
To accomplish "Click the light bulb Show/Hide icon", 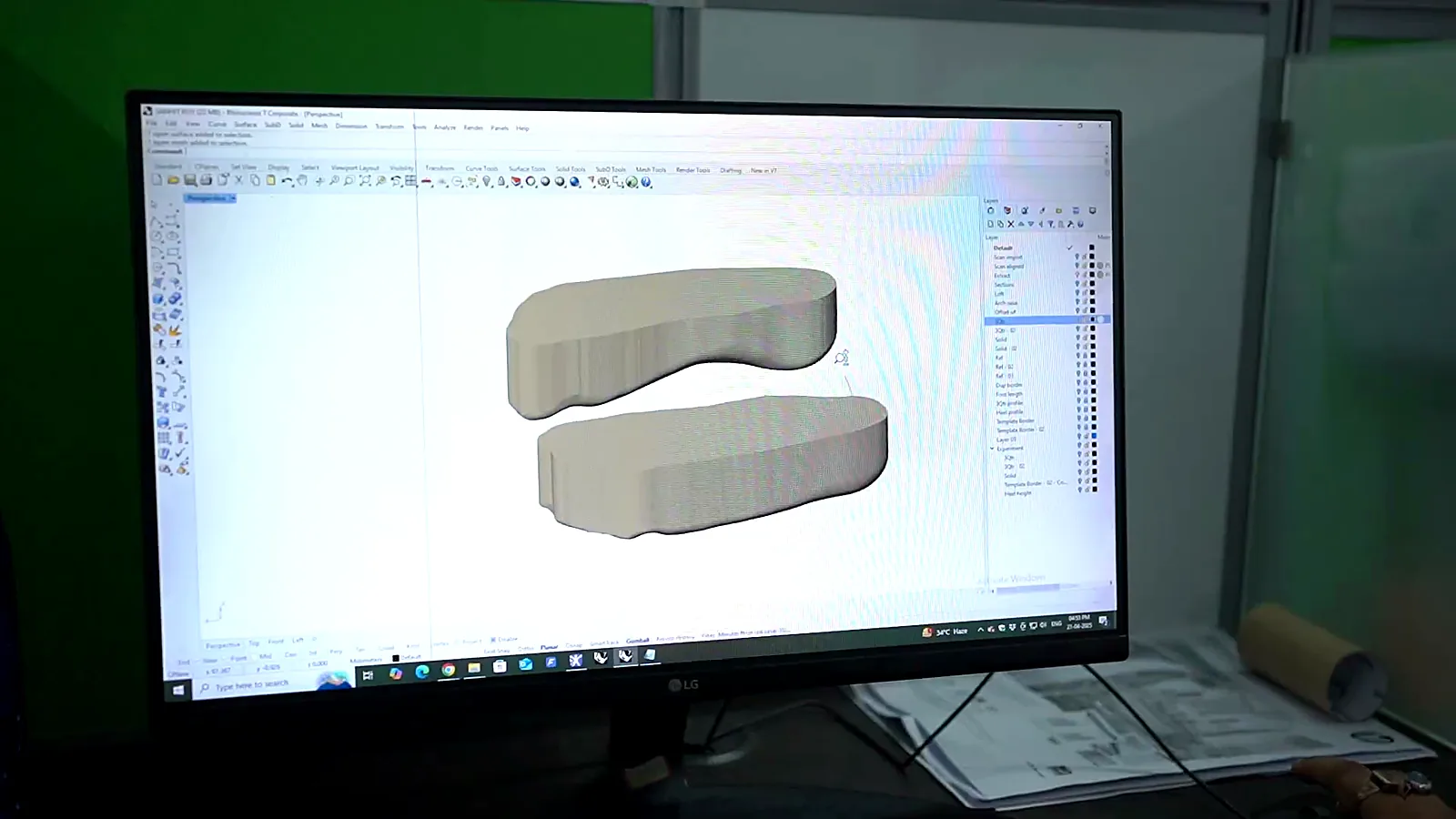I will [x=486, y=181].
